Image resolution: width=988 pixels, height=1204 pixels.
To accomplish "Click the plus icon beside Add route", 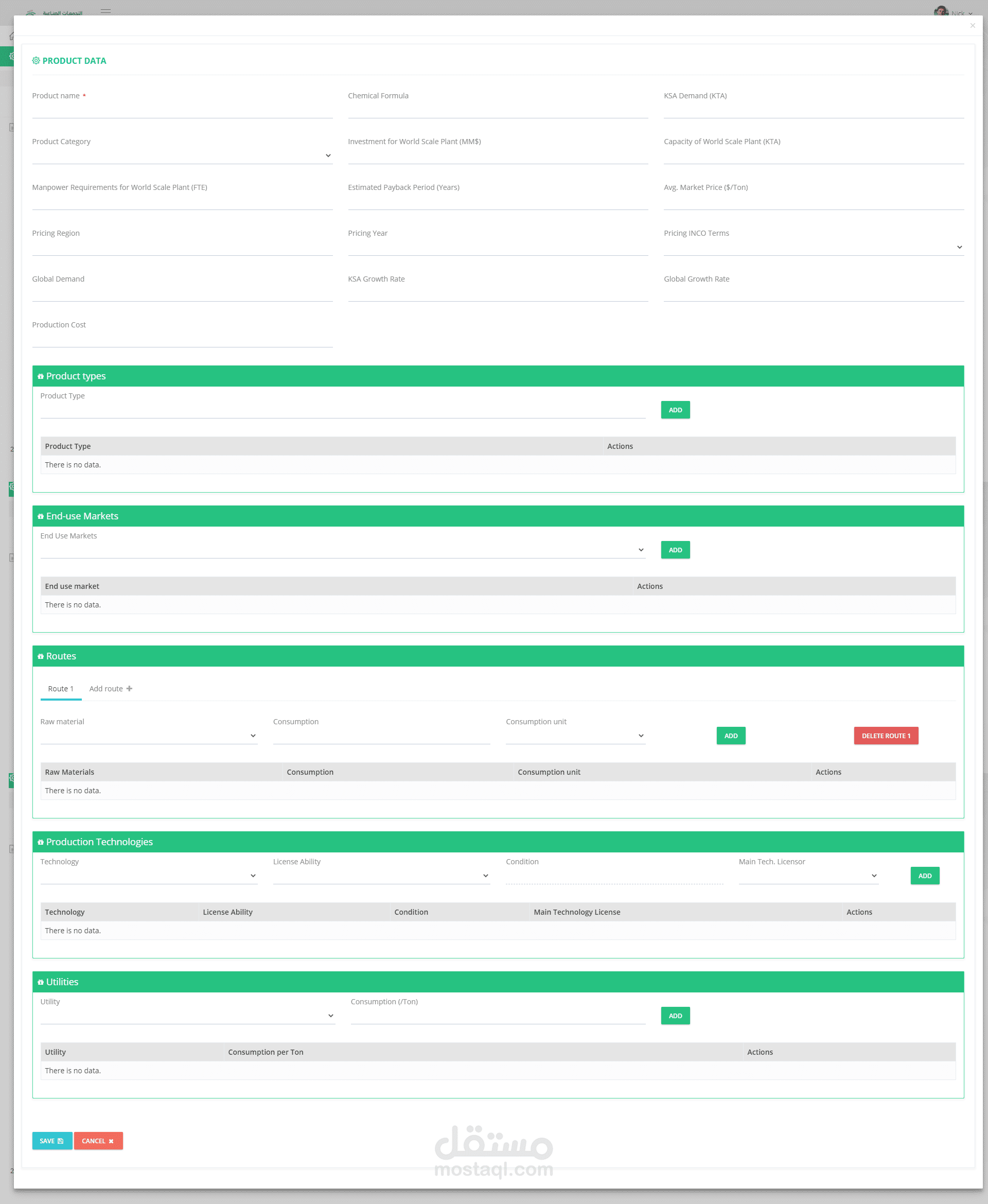I will click(x=129, y=688).
